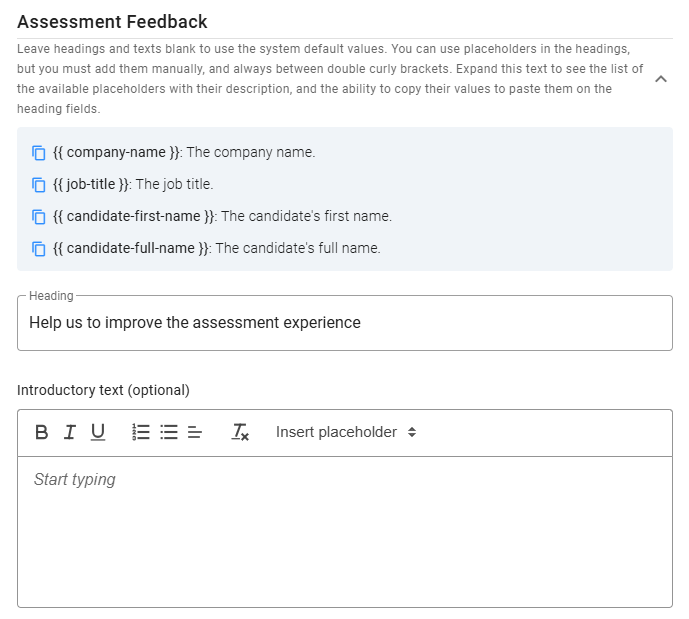The width and height of the screenshot is (689, 619).
Task: Clear text formatting
Action: (240, 432)
